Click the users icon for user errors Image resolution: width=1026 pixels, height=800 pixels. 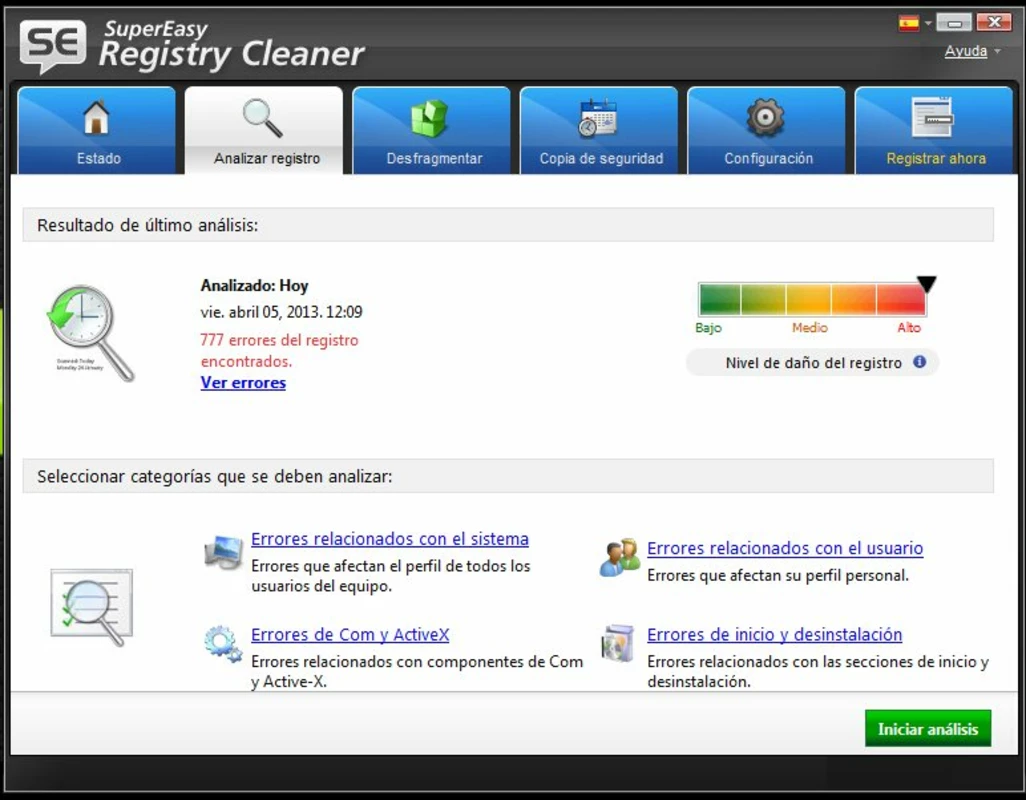[620, 558]
